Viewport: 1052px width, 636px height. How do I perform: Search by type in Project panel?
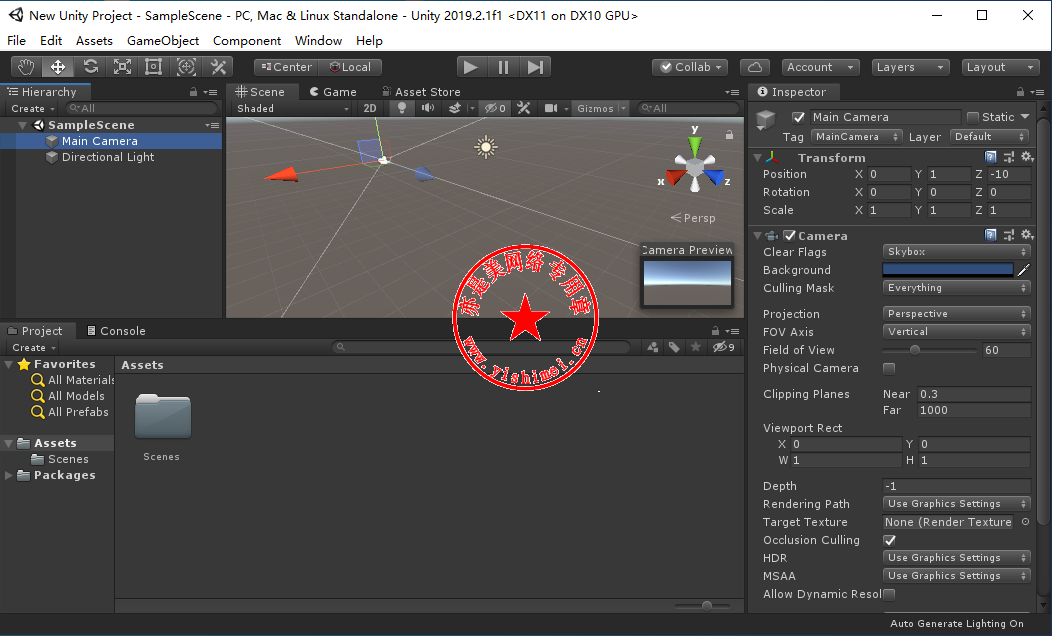click(x=653, y=347)
